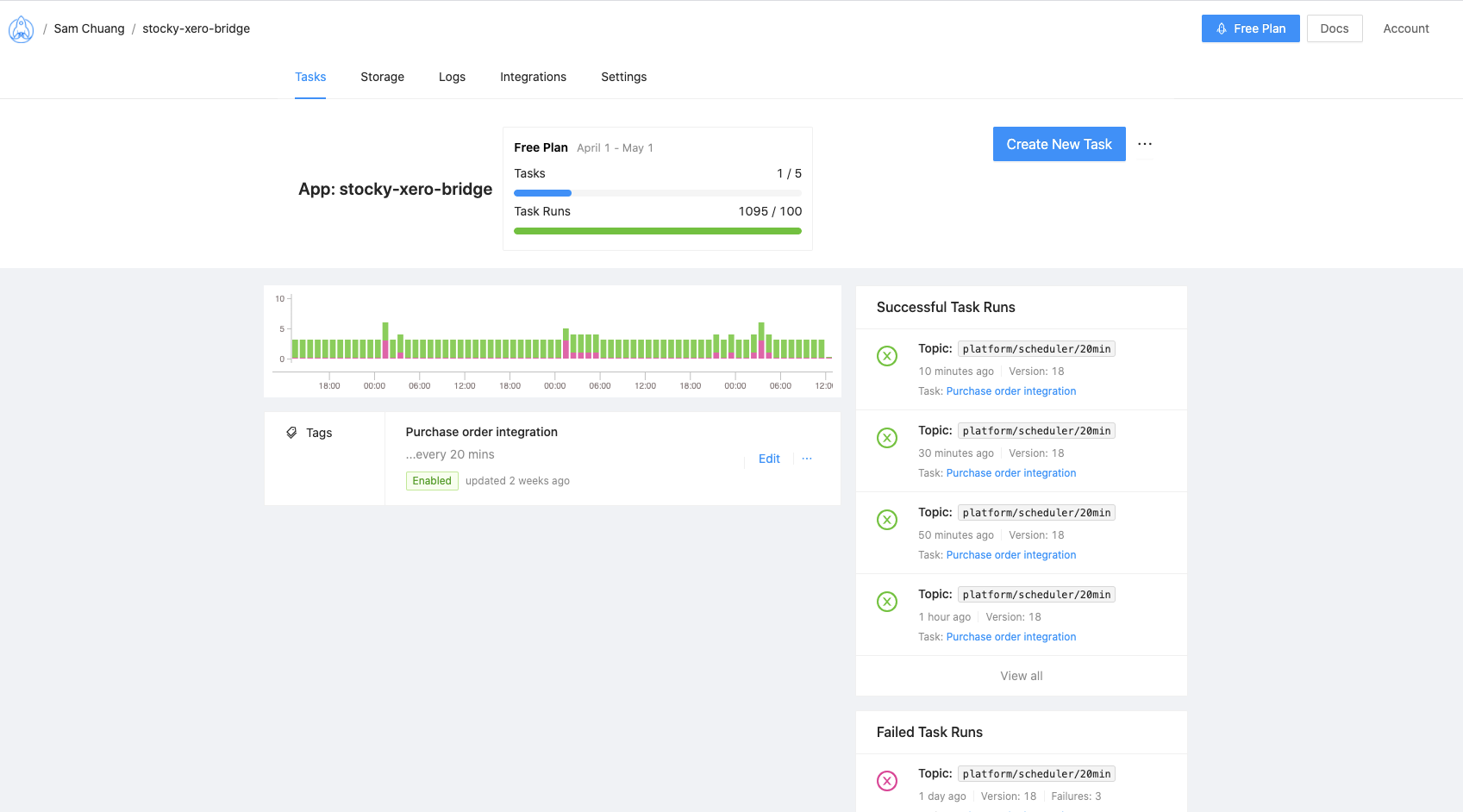Click the Task Runs usage progress bar

658,231
